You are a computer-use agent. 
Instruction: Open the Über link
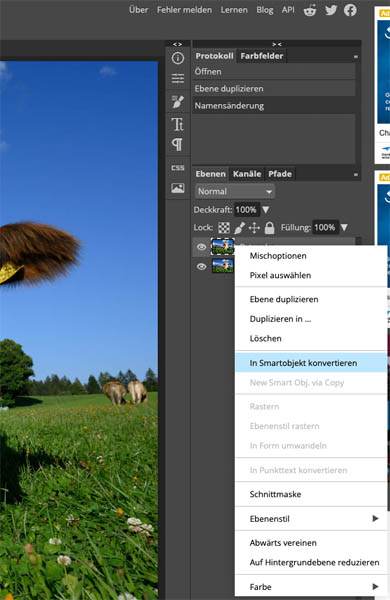click(x=138, y=10)
